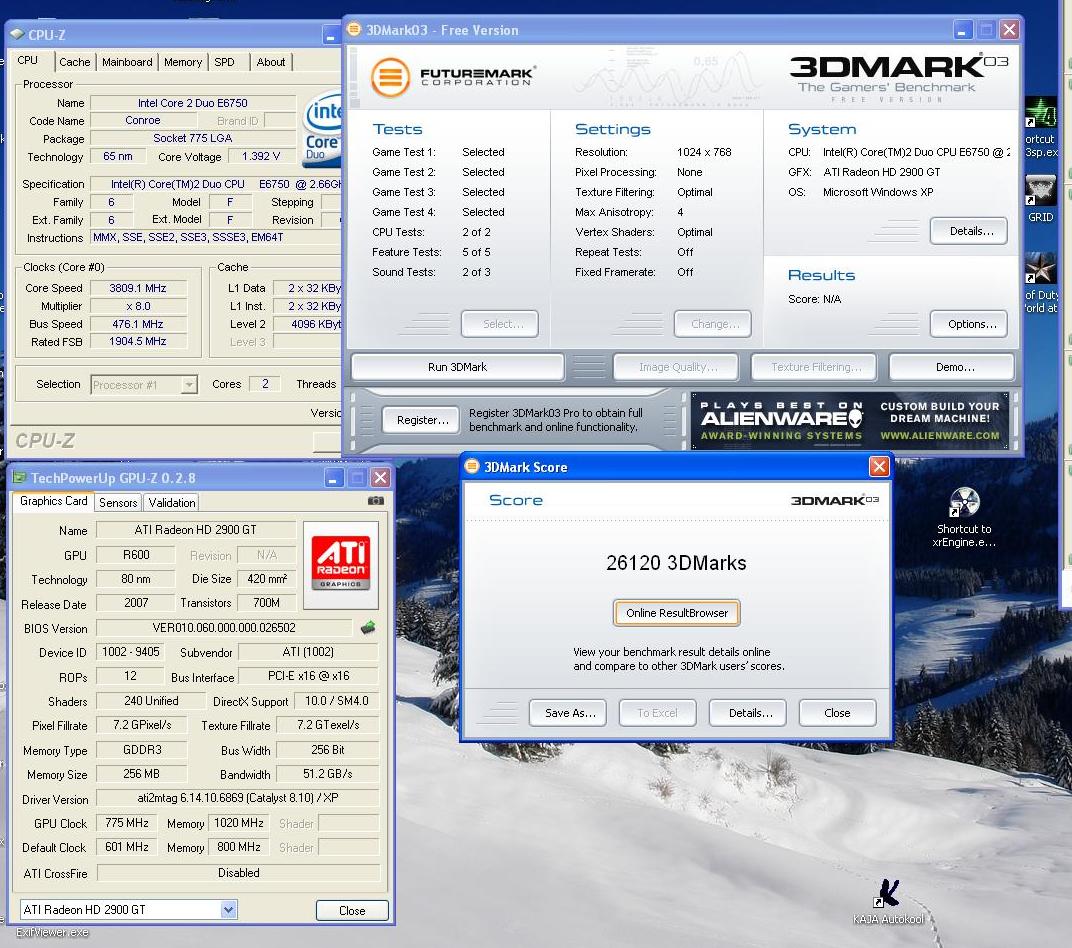Click the GPU-Z screenshot camera icon
The height and width of the screenshot is (948, 1072).
[375, 501]
